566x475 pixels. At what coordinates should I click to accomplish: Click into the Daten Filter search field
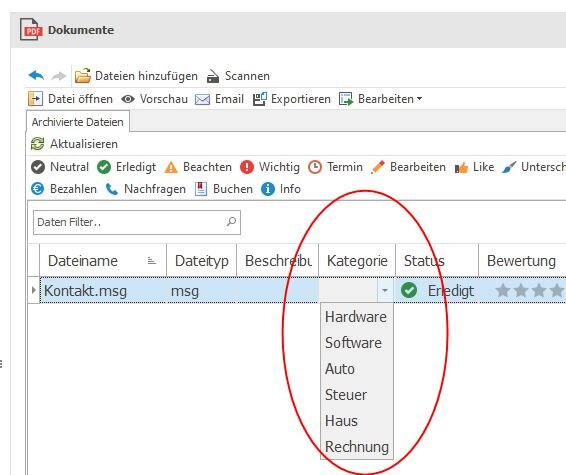[x=137, y=222]
